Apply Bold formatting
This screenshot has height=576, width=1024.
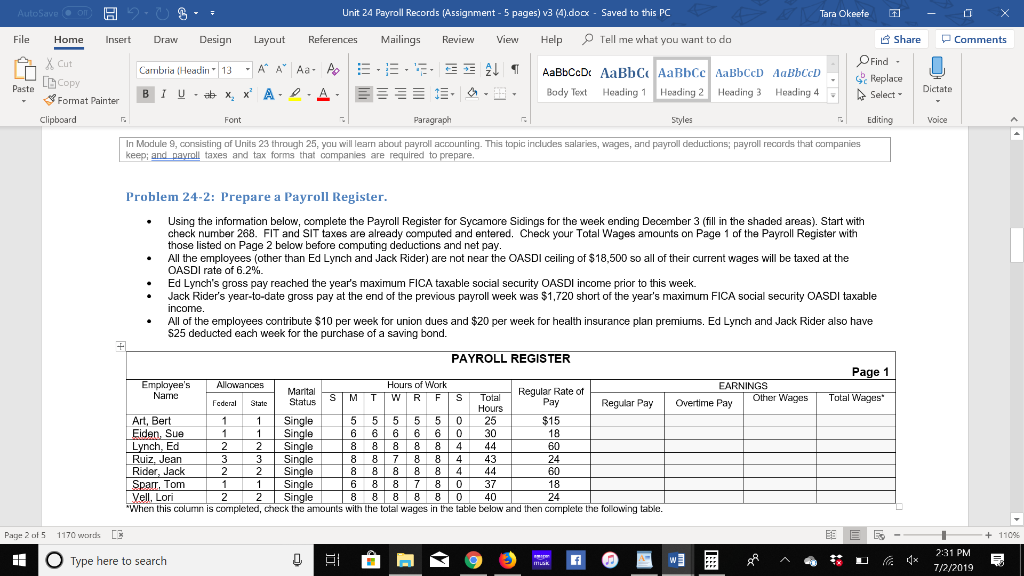pyautogui.click(x=146, y=93)
